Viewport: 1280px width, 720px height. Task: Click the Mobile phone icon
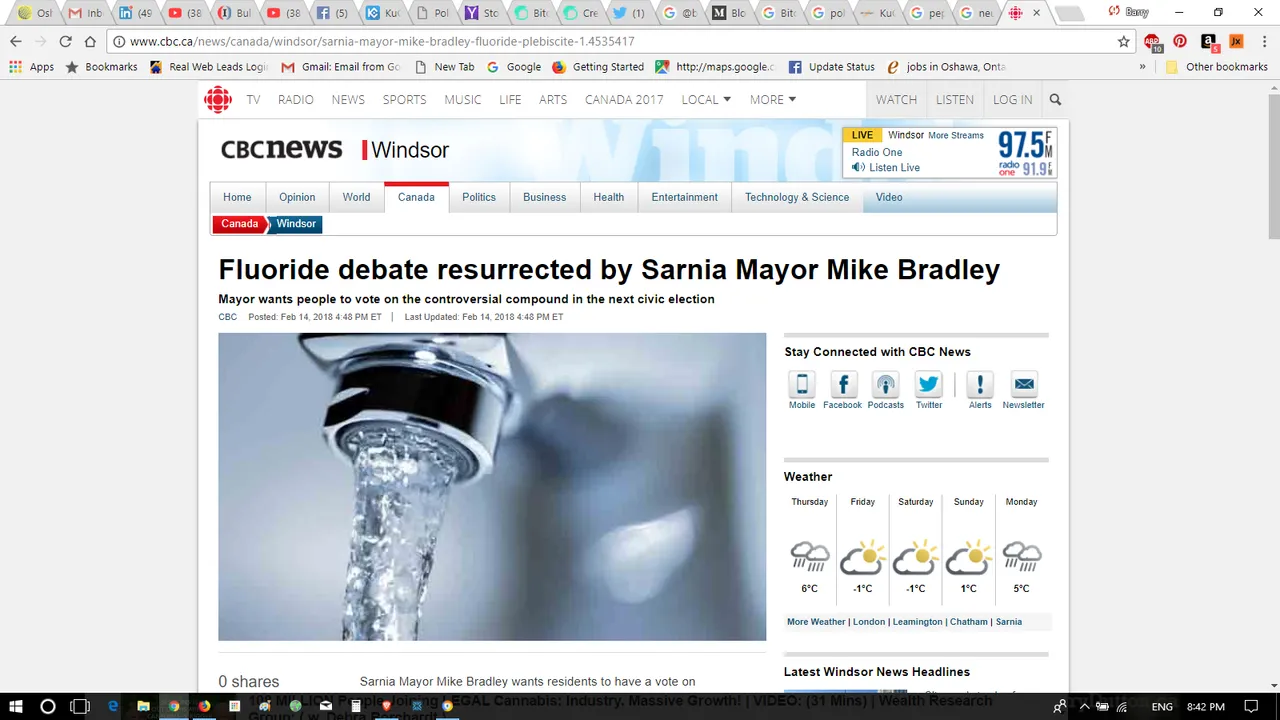point(802,384)
